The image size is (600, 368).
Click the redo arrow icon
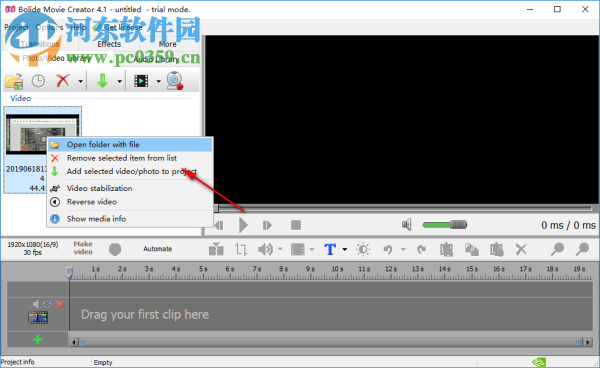tap(421, 249)
